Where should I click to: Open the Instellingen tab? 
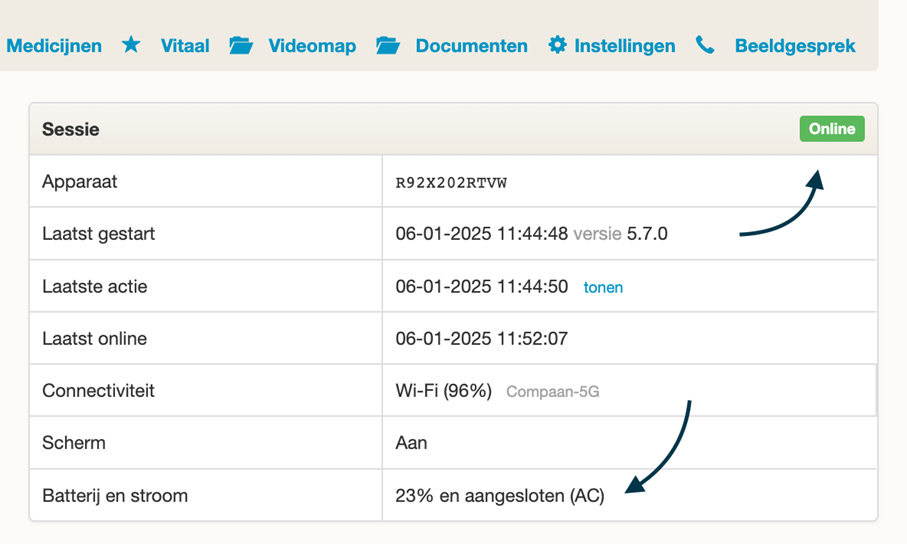point(625,46)
